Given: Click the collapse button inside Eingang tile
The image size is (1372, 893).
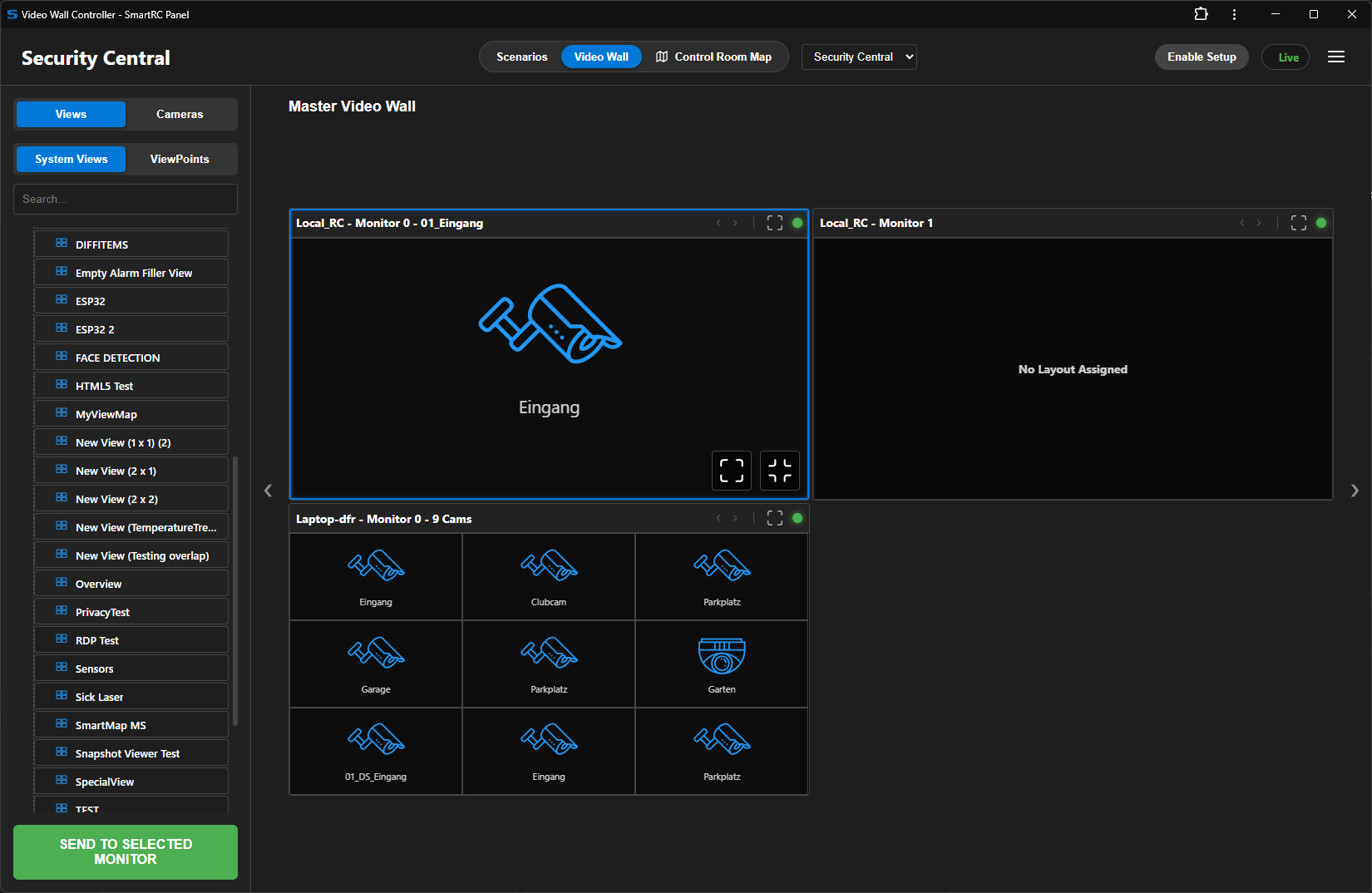Looking at the screenshot, I should pos(780,471).
